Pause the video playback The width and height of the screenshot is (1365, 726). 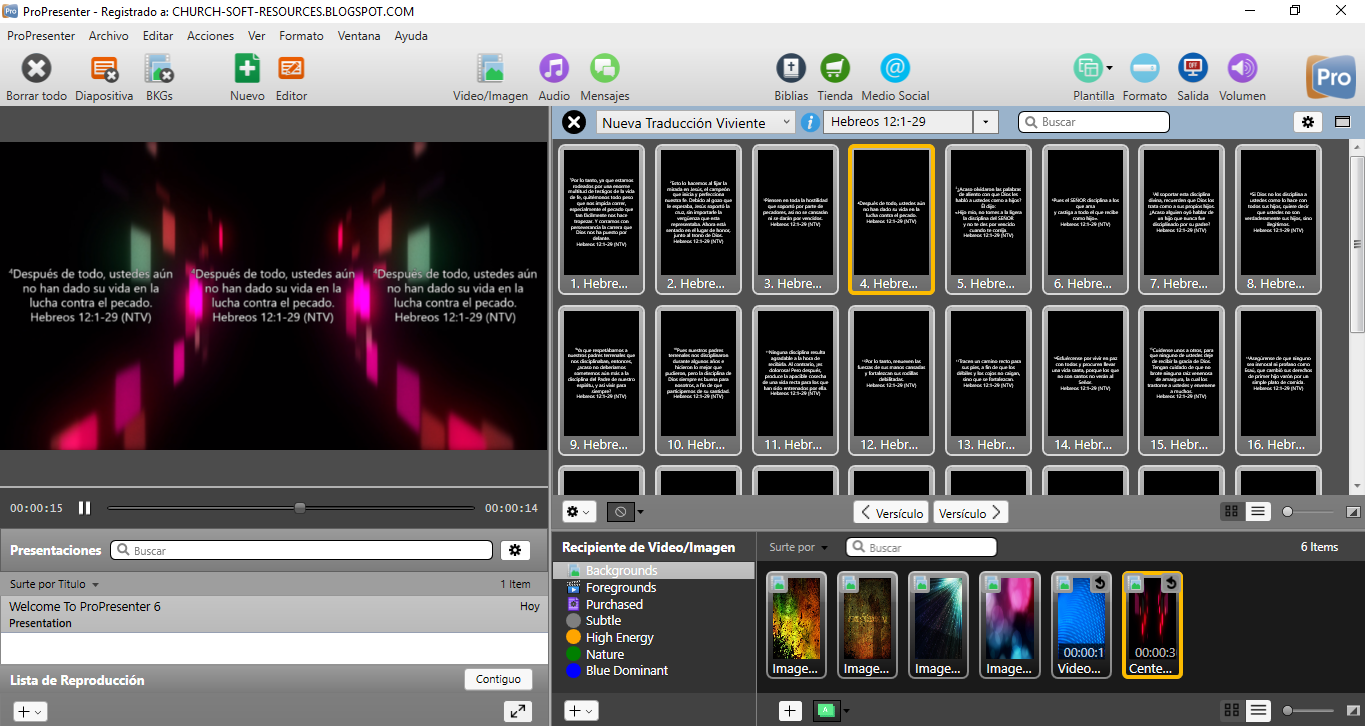click(x=85, y=508)
